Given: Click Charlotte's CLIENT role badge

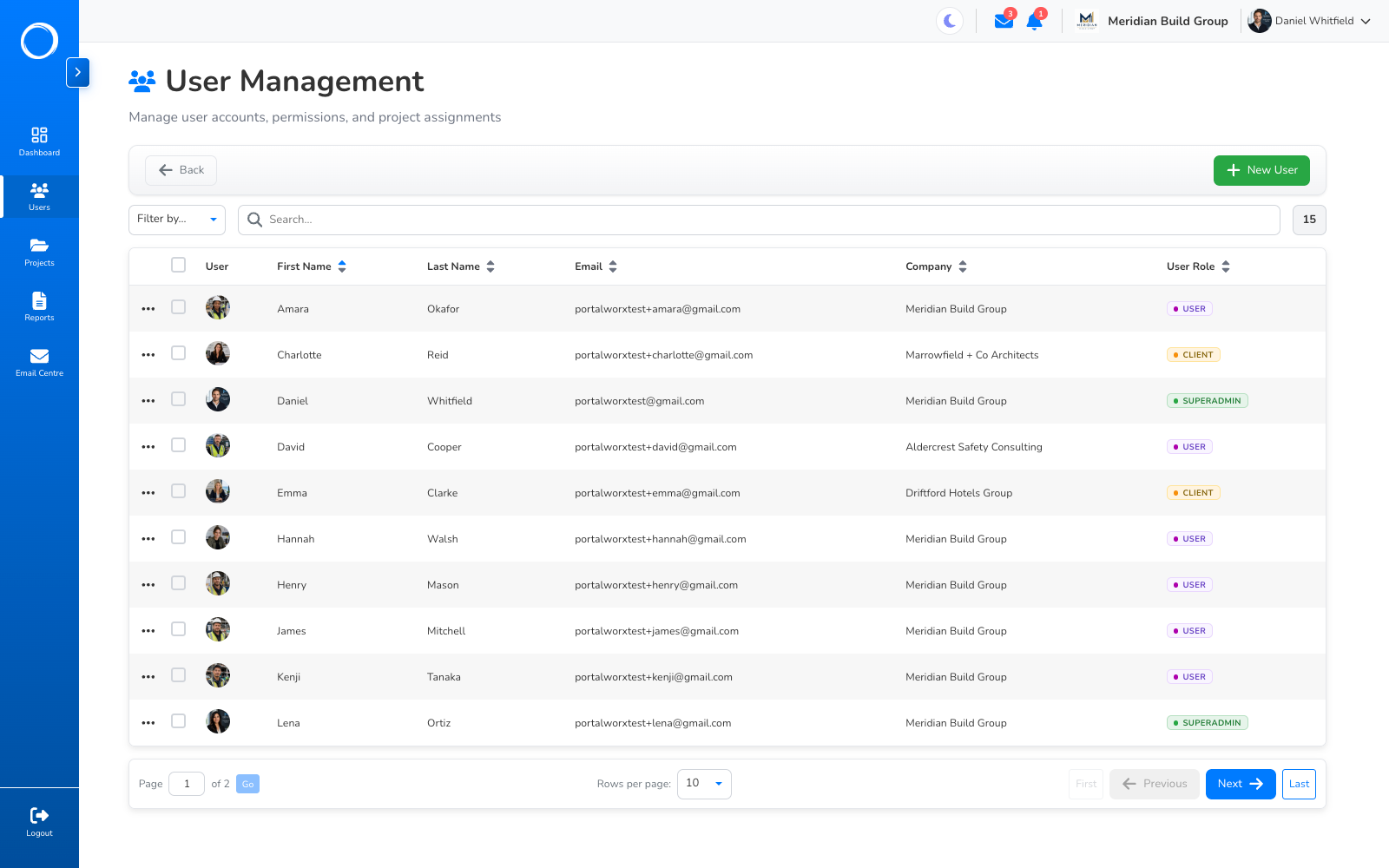Looking at the screenshot, I should pos(1194,355).
